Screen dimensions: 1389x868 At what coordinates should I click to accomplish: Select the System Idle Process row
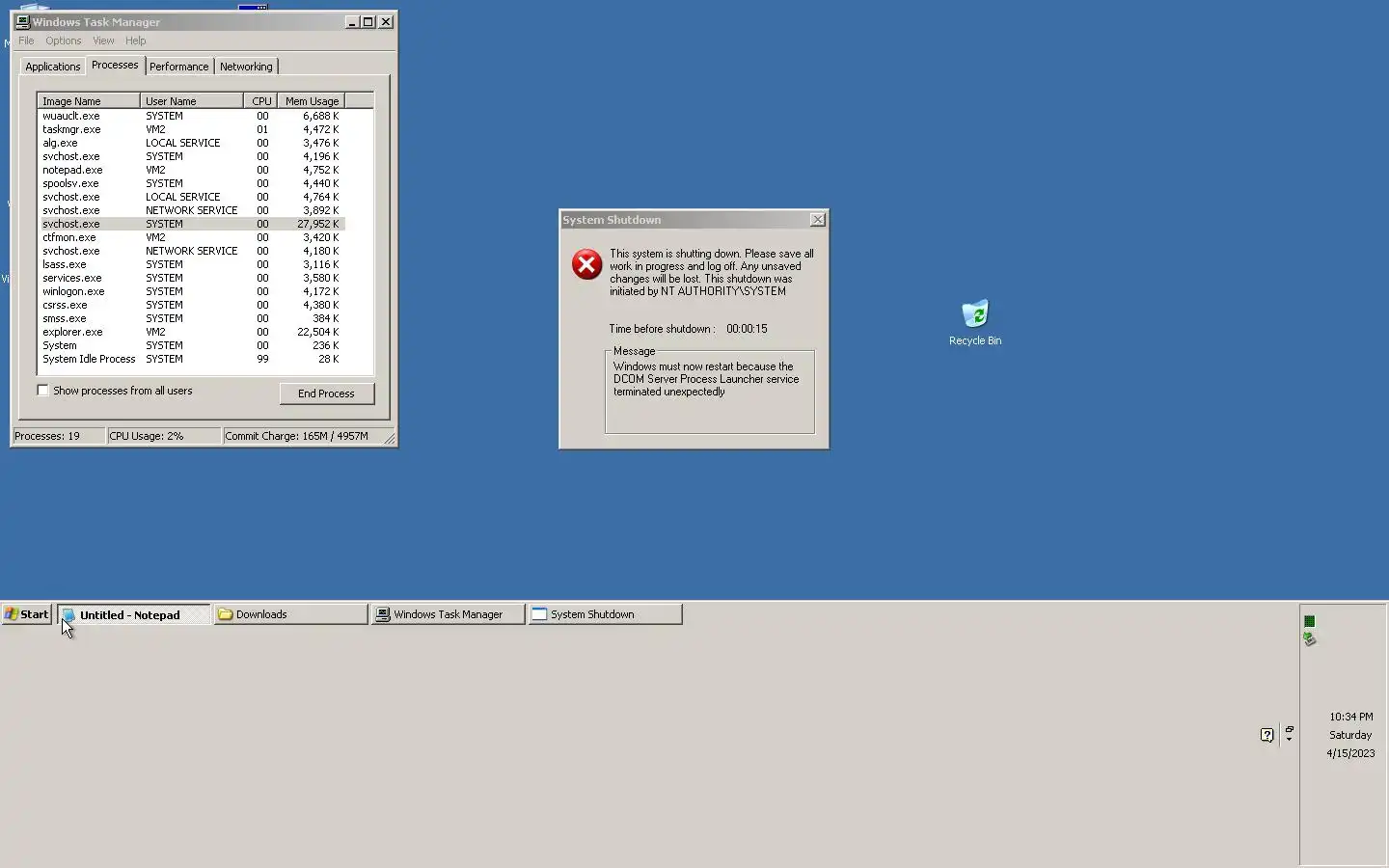point(191,359)
